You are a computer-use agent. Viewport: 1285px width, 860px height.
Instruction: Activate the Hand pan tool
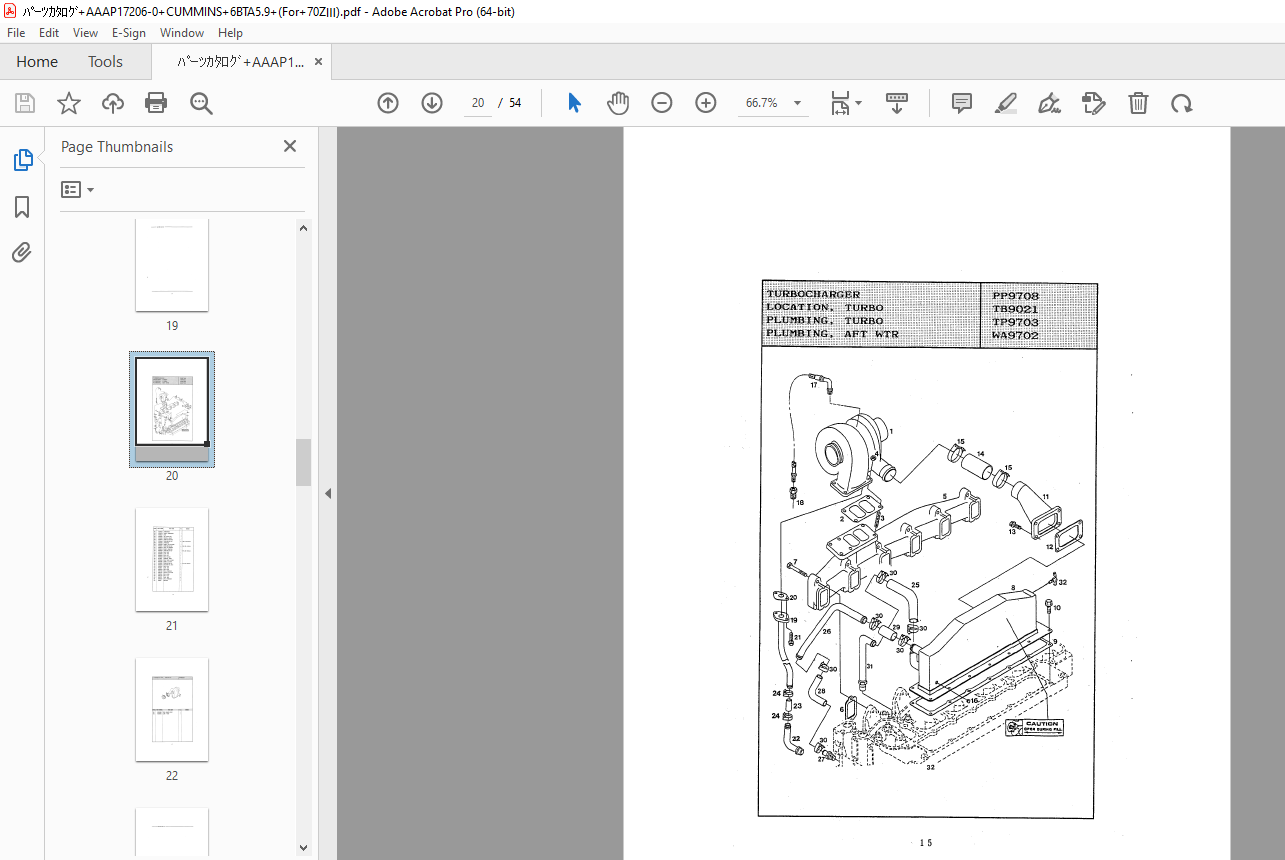[x=618, y=103]
